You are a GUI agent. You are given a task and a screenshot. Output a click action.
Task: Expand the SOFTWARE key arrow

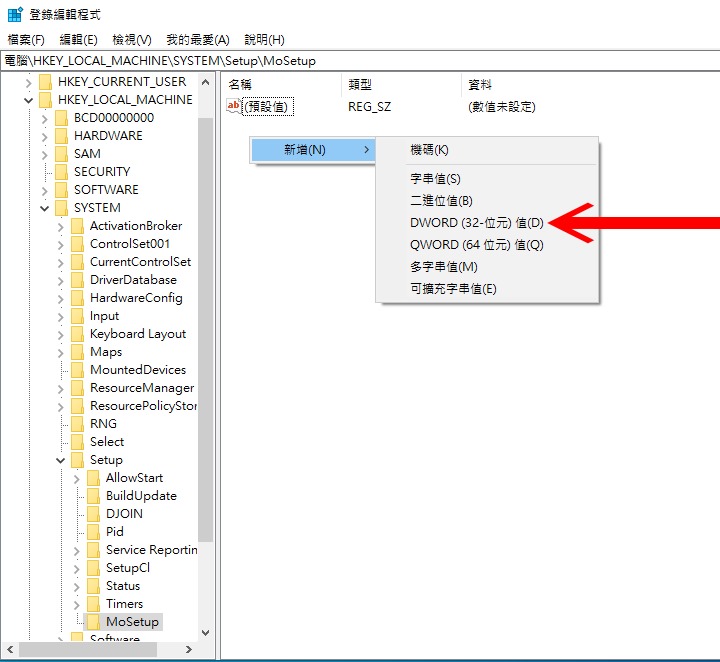(x=45, y=190)
